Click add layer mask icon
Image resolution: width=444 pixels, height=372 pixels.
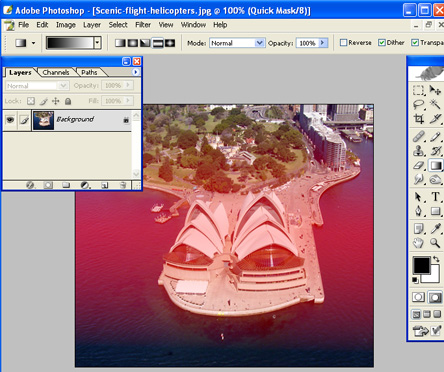click(x=48, y=185)
